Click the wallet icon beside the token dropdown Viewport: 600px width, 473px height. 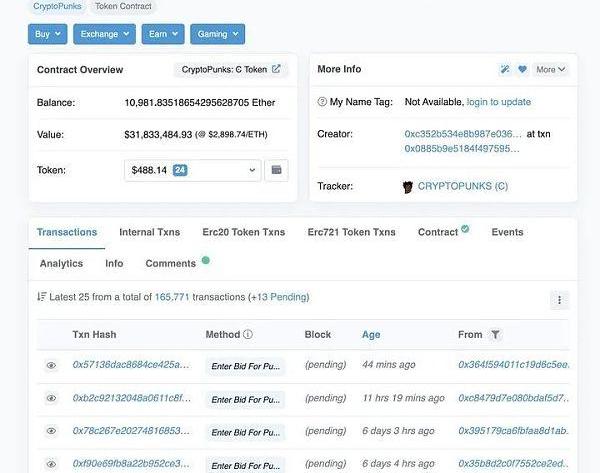pyautogui.click(x=277, y=170)
